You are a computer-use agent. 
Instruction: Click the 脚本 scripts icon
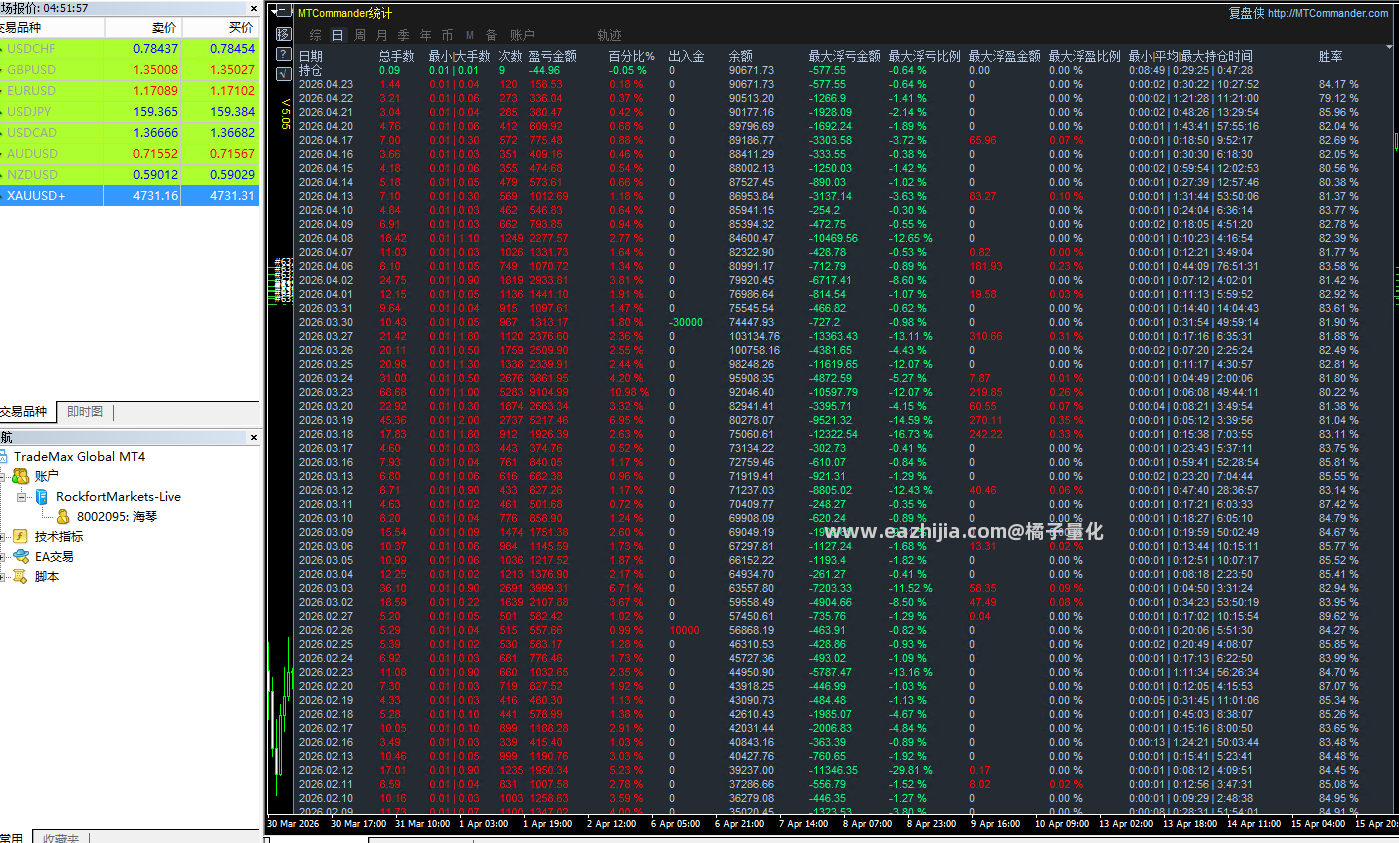tap(21, 577)
